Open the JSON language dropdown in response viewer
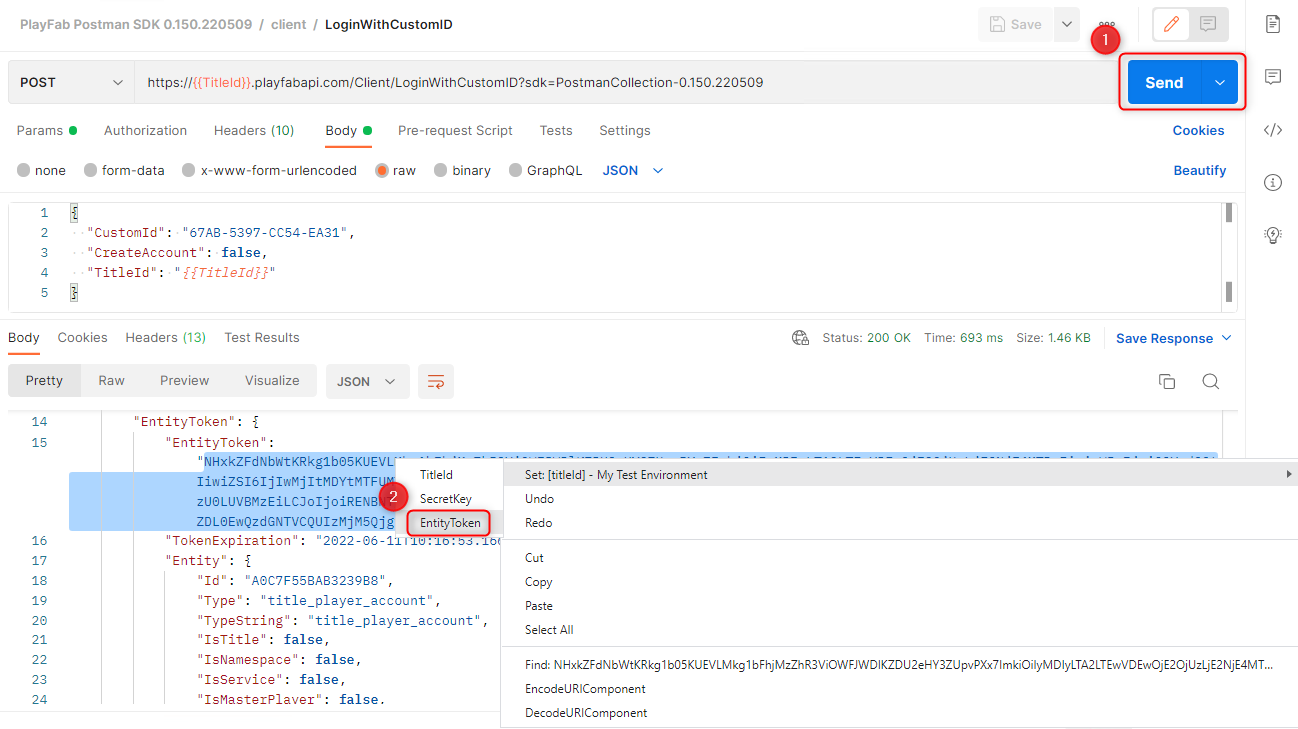The image size is (1298, 729). click(x=368, y=381)
